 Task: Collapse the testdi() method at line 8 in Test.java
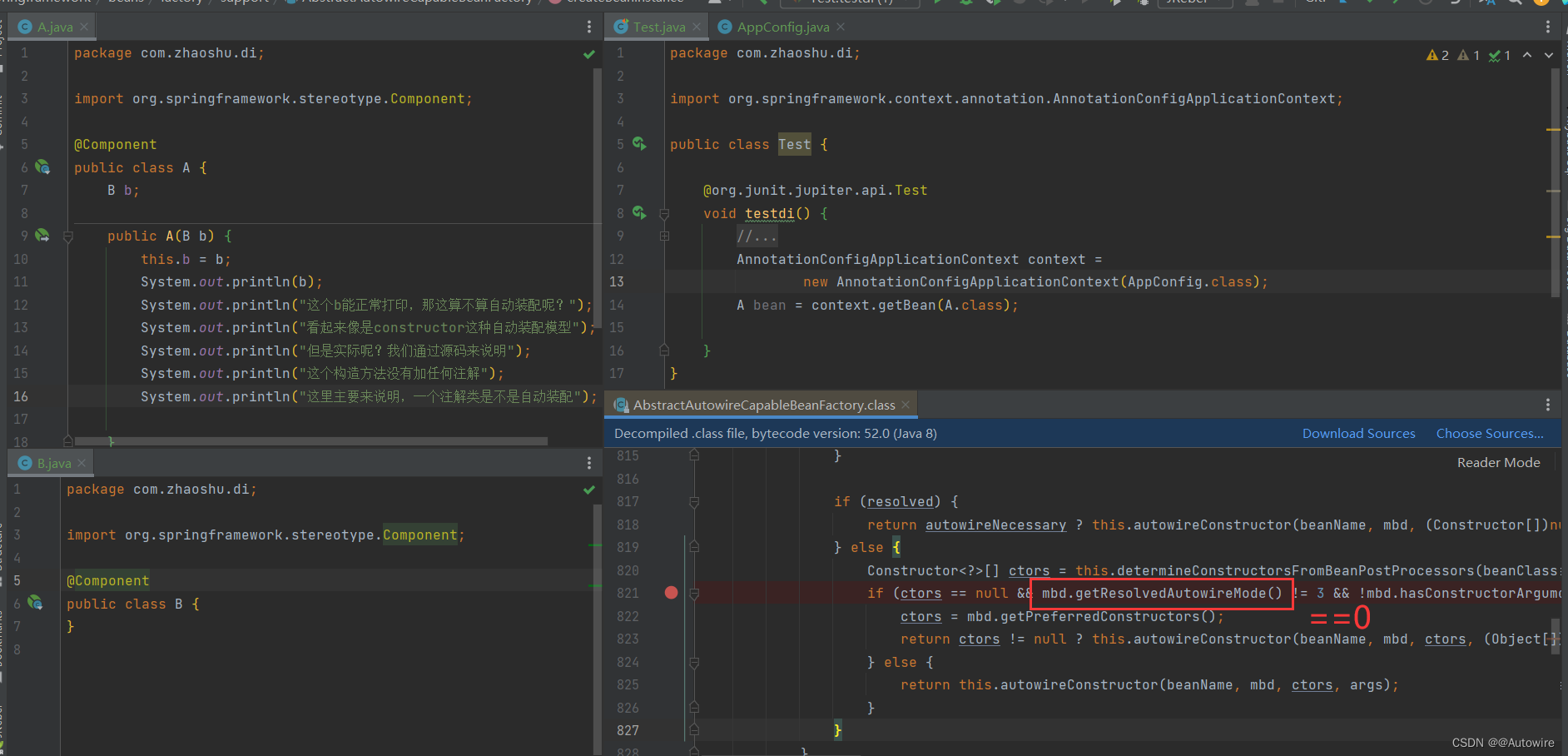[x=664, y=214]
